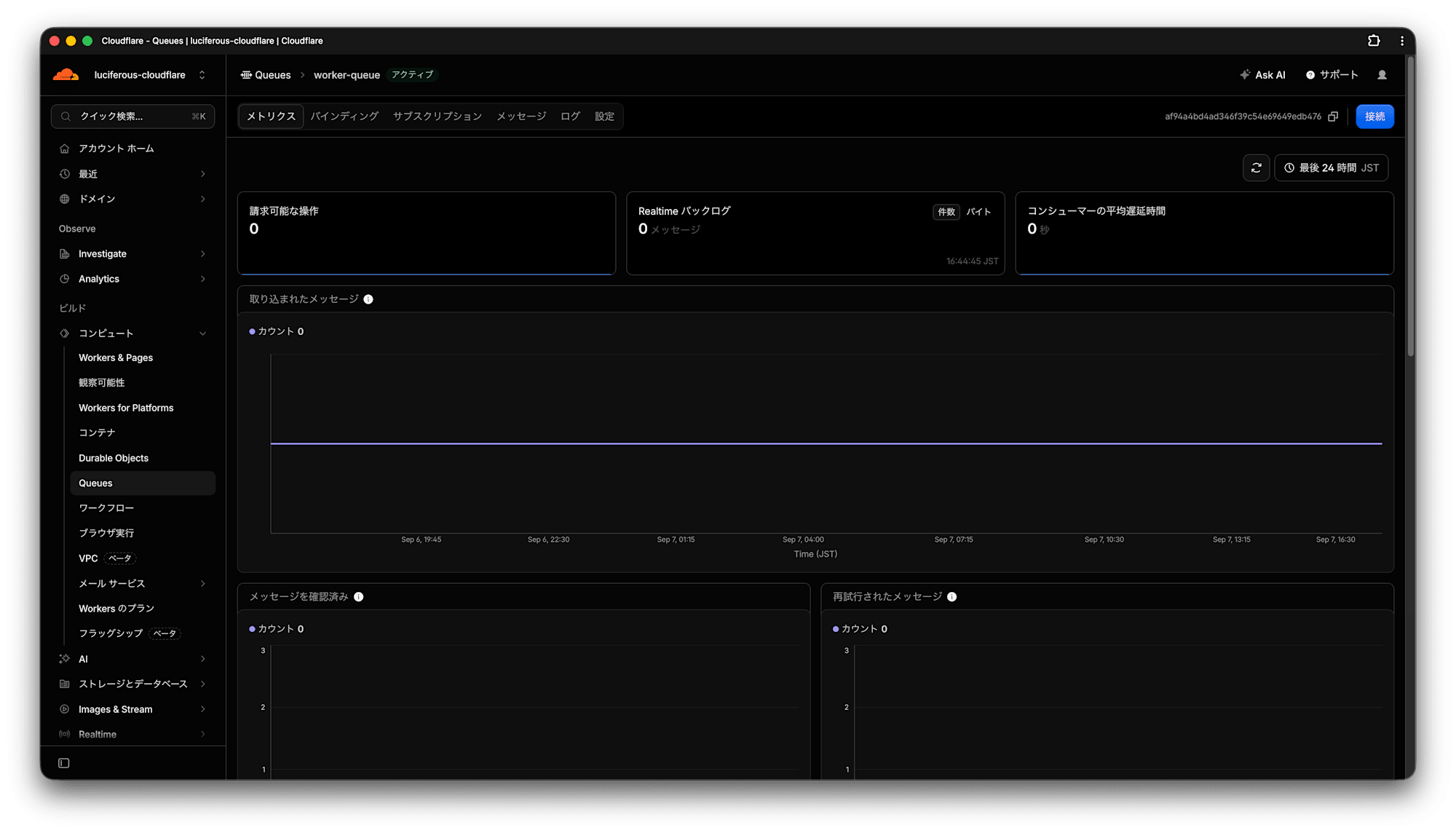
Task: Copy the queue ID with the copy icon
Action: click(x=1333, y=117)
